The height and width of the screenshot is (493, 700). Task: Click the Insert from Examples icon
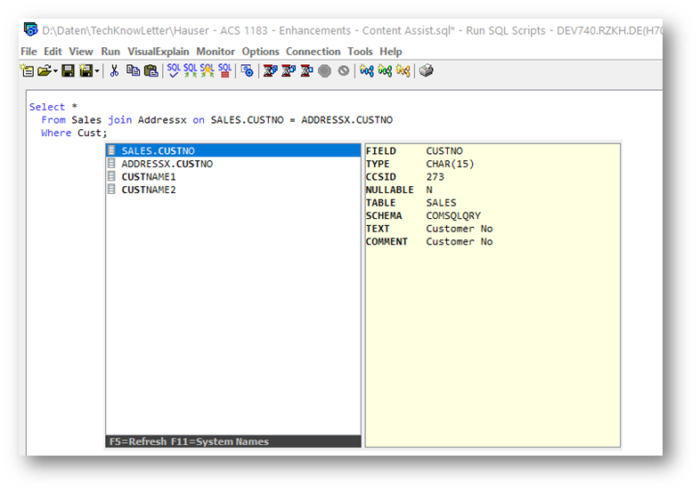[247, 71]
